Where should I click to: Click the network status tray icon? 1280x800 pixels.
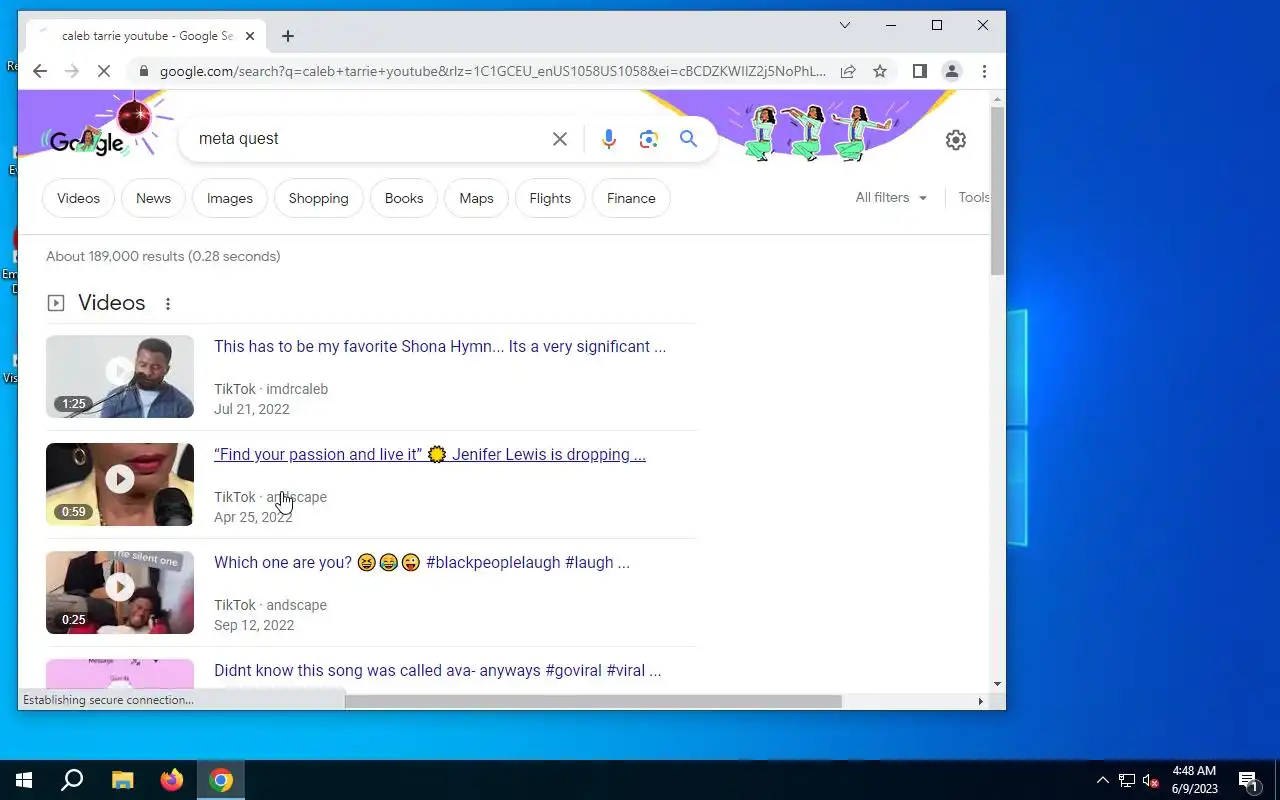(1127, 781)
